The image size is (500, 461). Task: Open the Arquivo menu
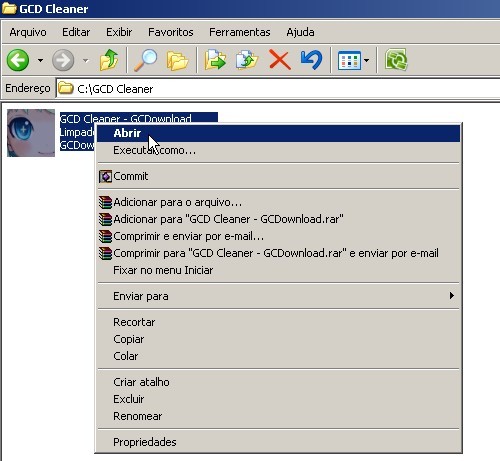[28, 32]
